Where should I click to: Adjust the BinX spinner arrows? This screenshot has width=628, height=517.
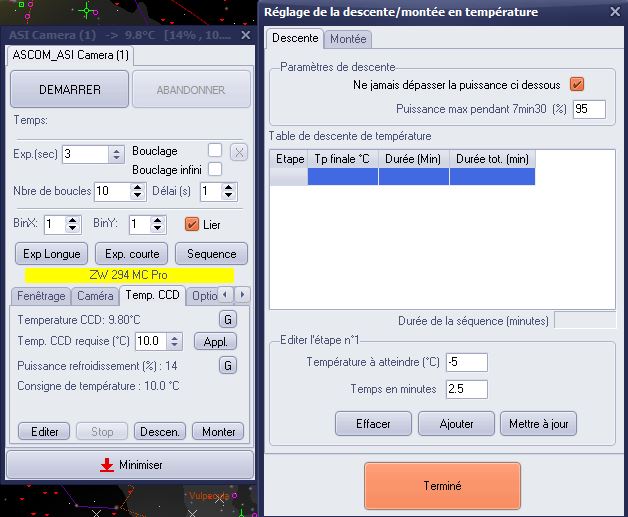74,224
